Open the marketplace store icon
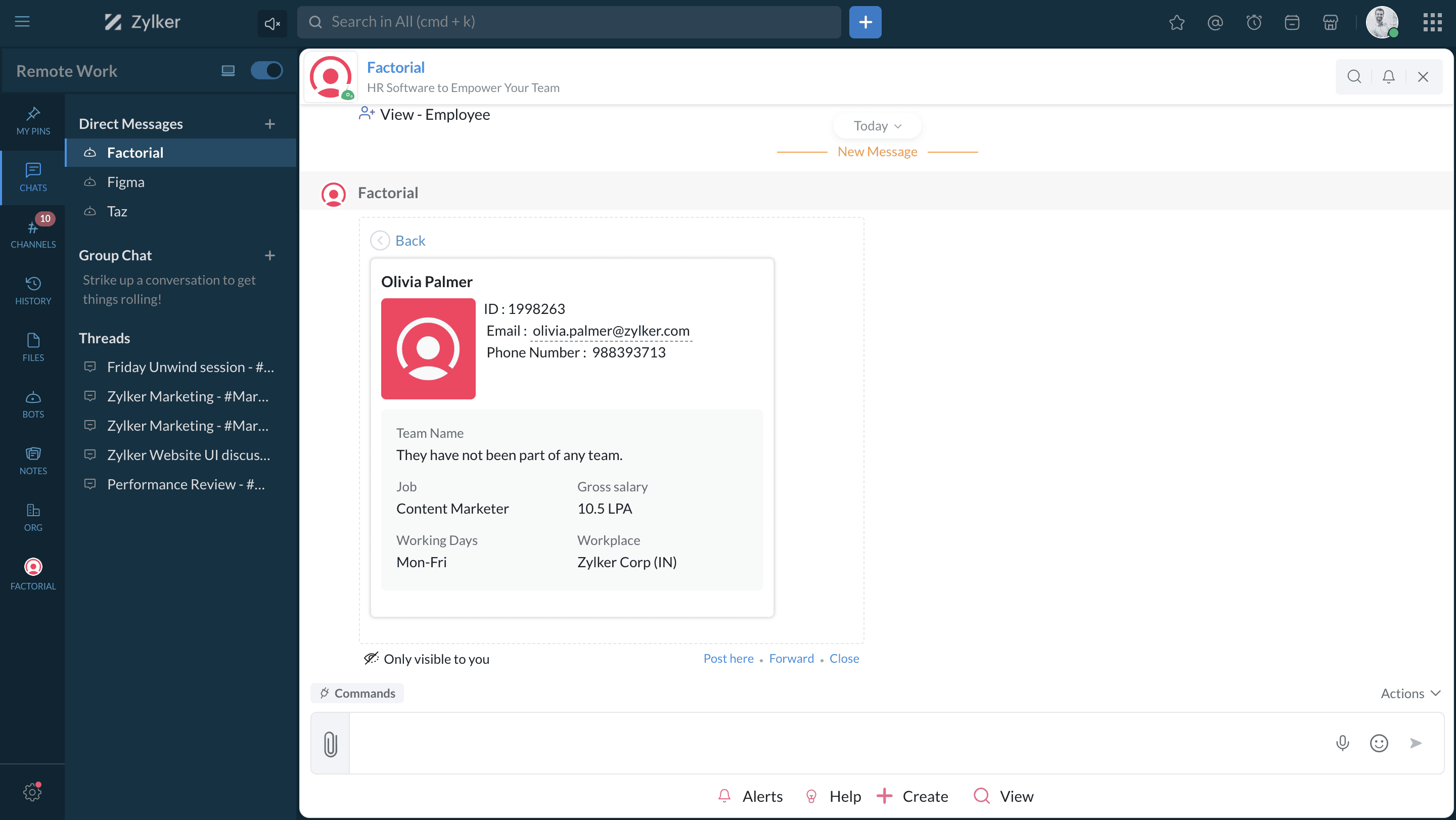The height and width of the screenshot is (820, 1456). [1331, 23]
